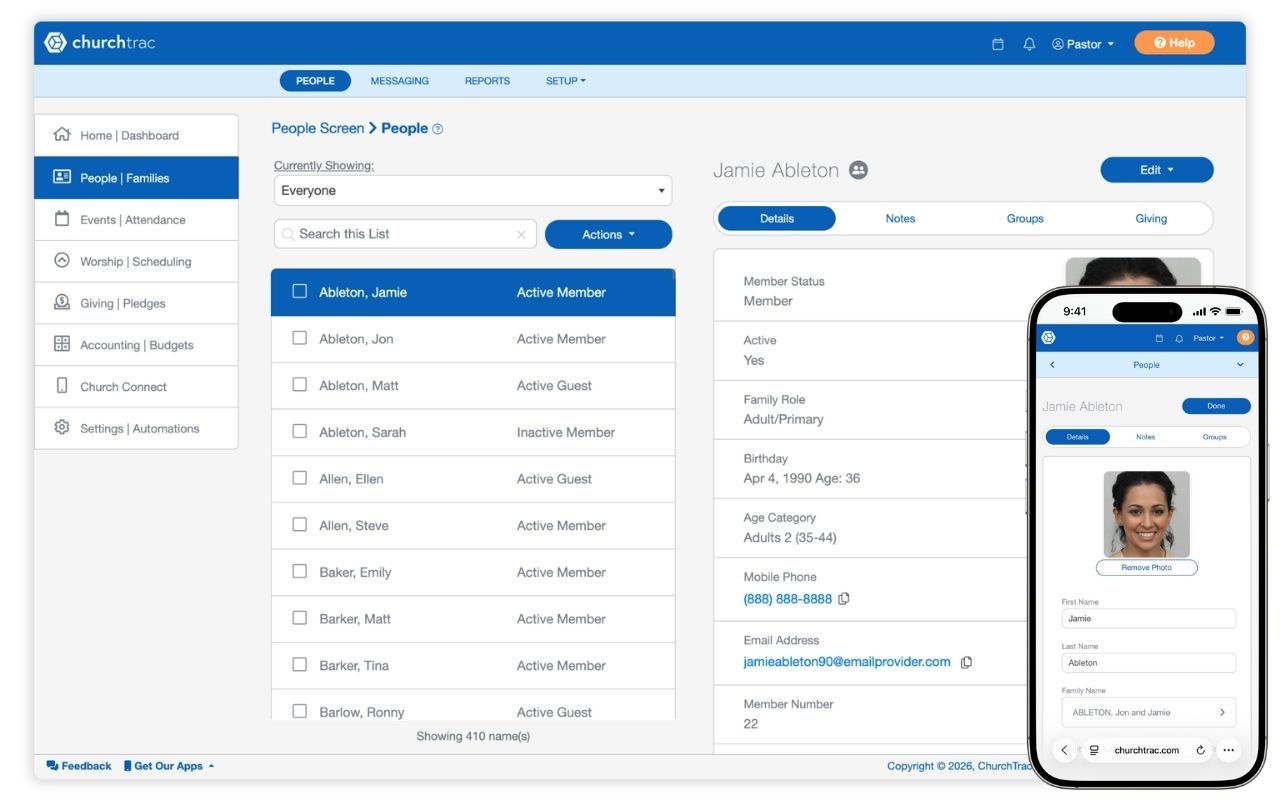Expand the Pastor account menu
The width and height of the screenshot is (1280, 800).
[x=1082, y=44]
